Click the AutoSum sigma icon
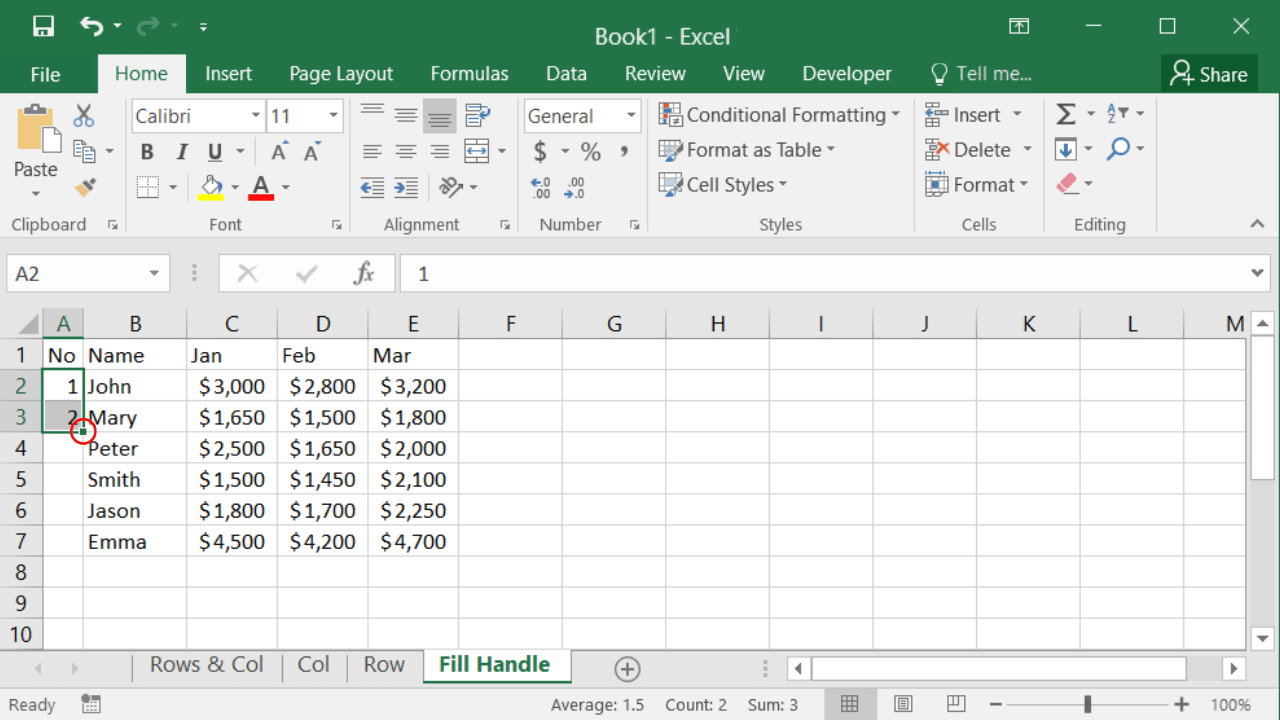Screen dimensions: 1280x720 pos(1066,115)
